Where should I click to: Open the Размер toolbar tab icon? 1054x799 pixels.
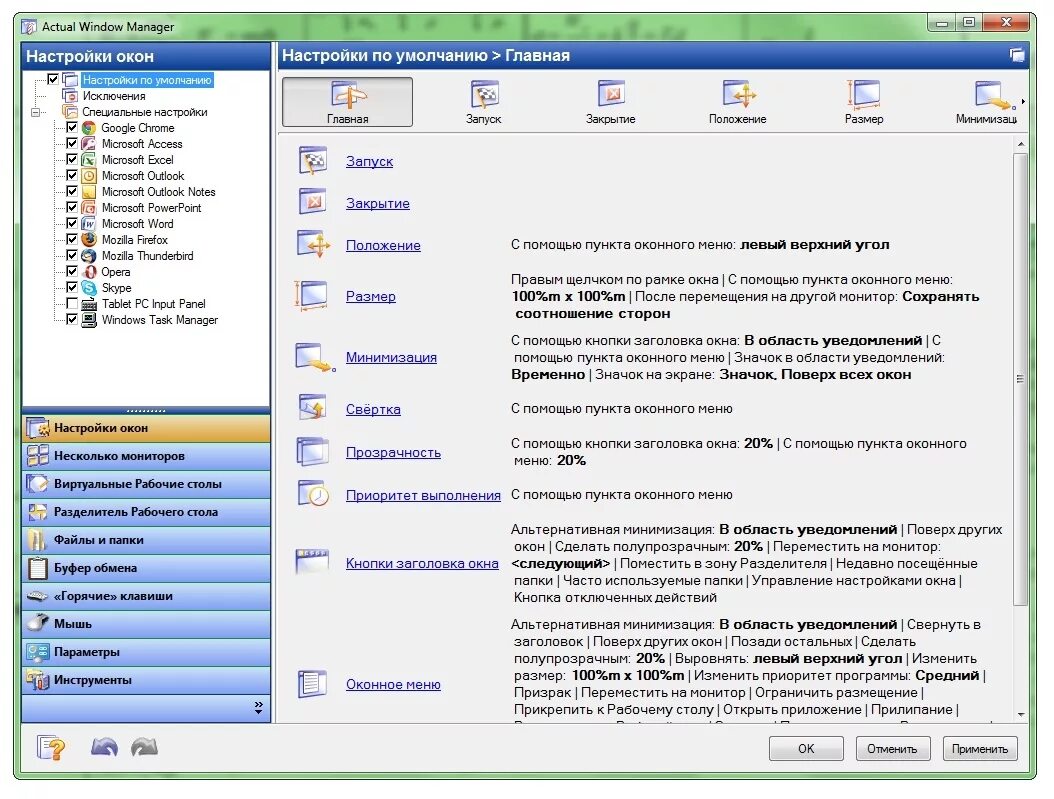pos(864,94)
